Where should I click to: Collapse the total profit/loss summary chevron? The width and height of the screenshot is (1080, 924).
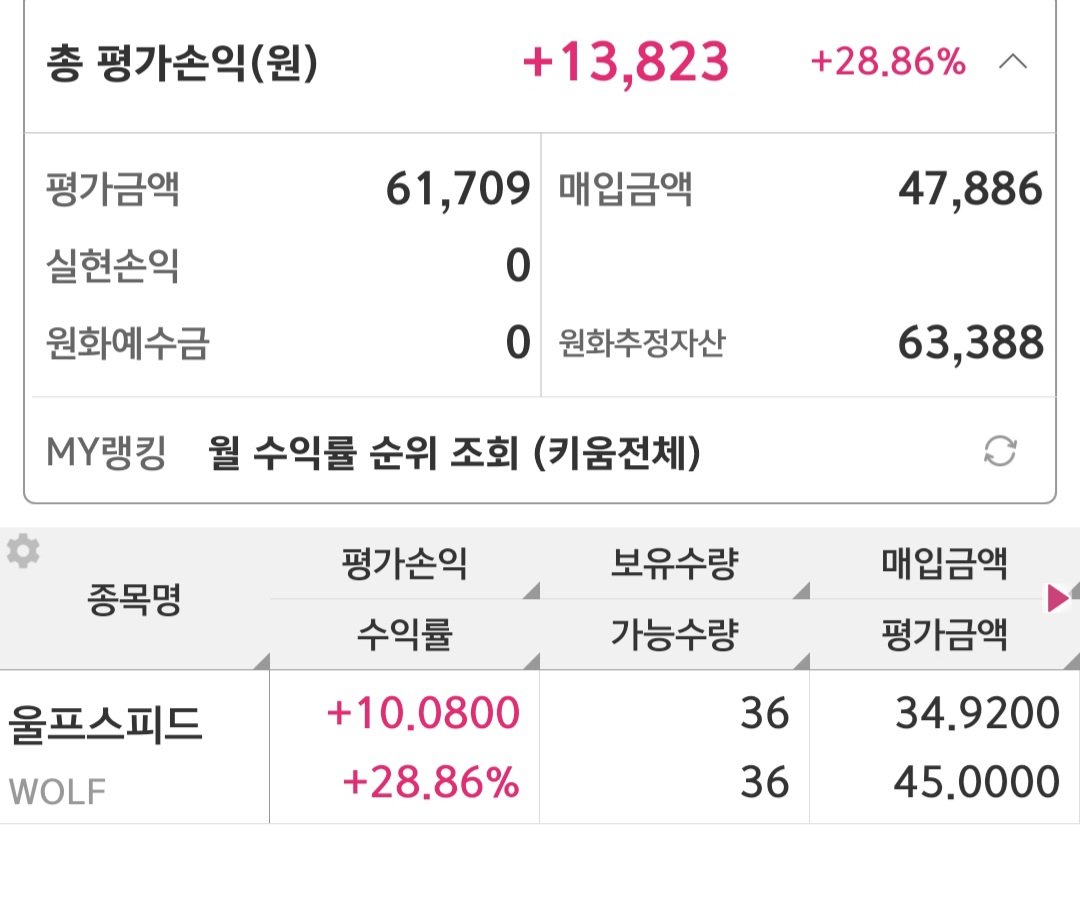[1012, 63]
